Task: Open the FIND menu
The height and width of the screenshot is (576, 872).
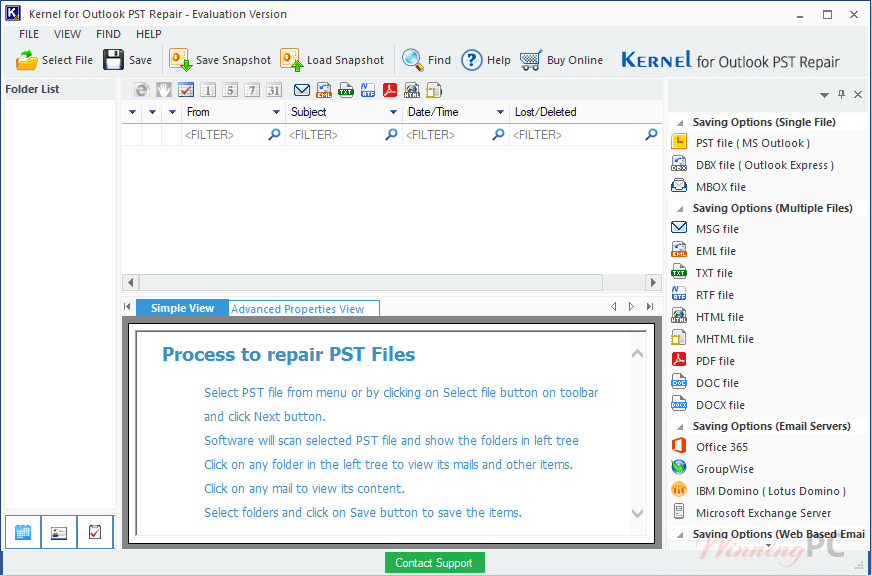Action: 108,34
